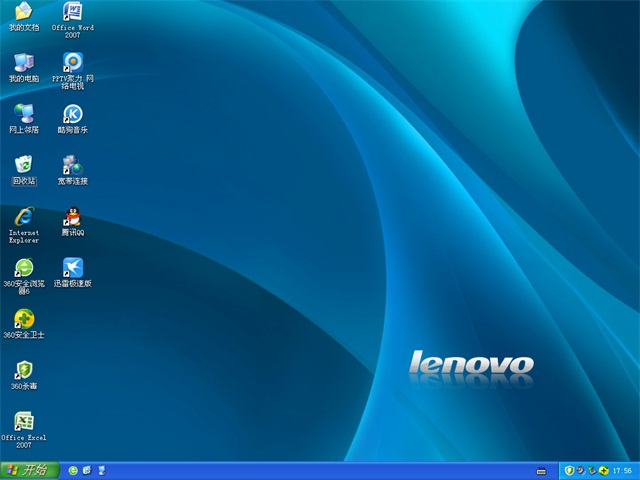Open Xunlei (迅雷极速版) download shortcut

72,268
